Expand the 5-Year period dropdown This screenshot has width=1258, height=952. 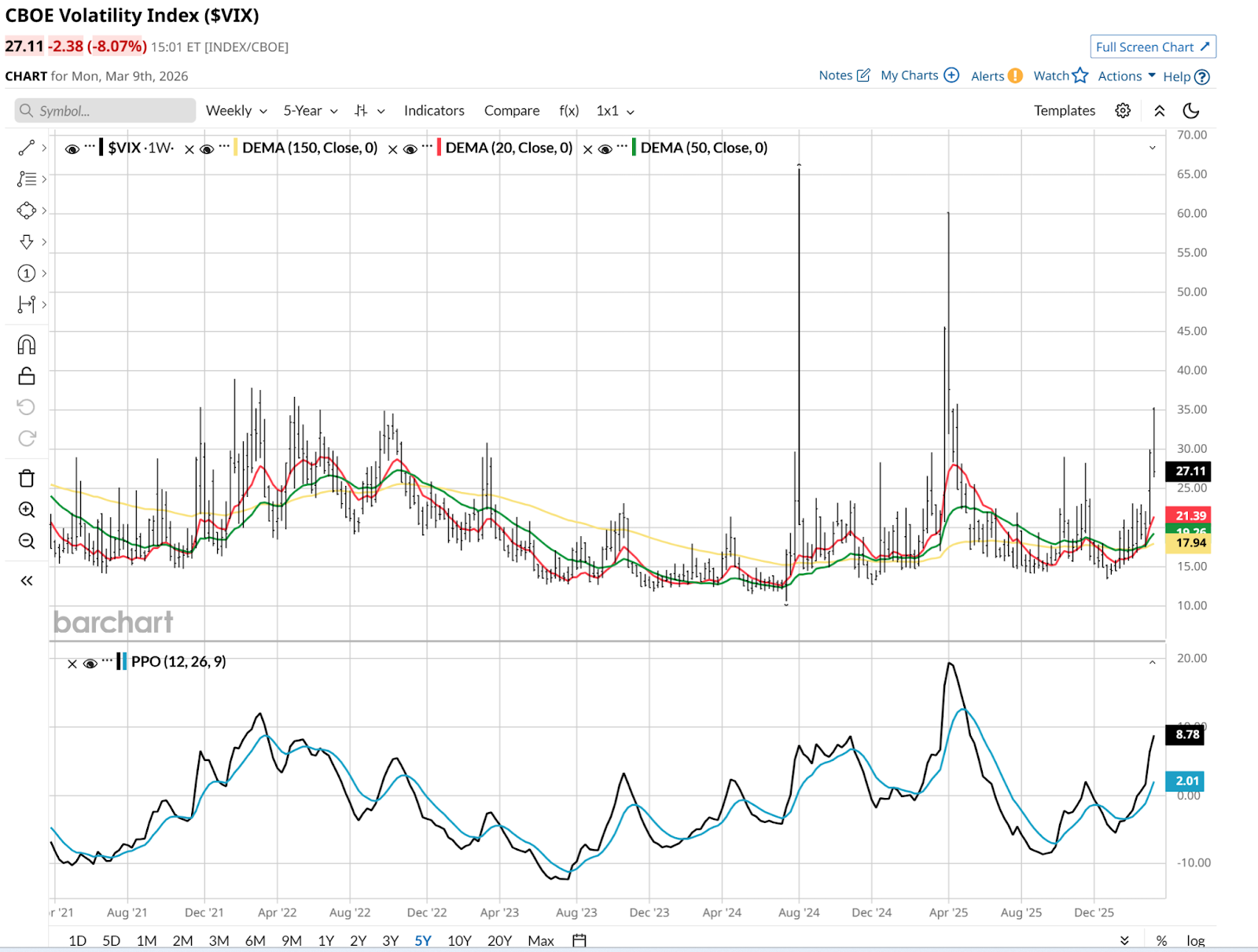point(311,111)
